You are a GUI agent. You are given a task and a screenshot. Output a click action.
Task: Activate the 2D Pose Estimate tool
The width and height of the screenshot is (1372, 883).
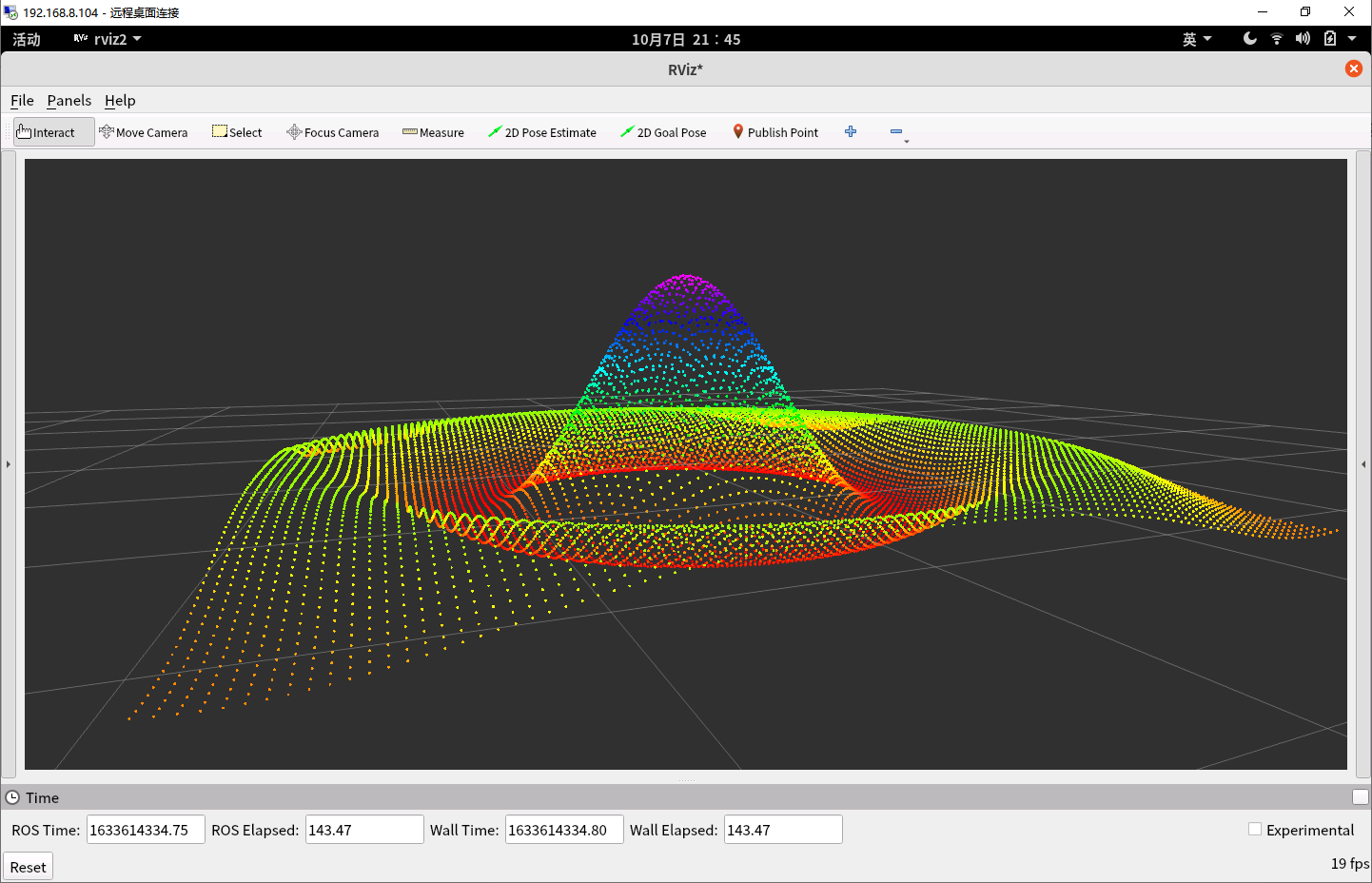[542, 132]
